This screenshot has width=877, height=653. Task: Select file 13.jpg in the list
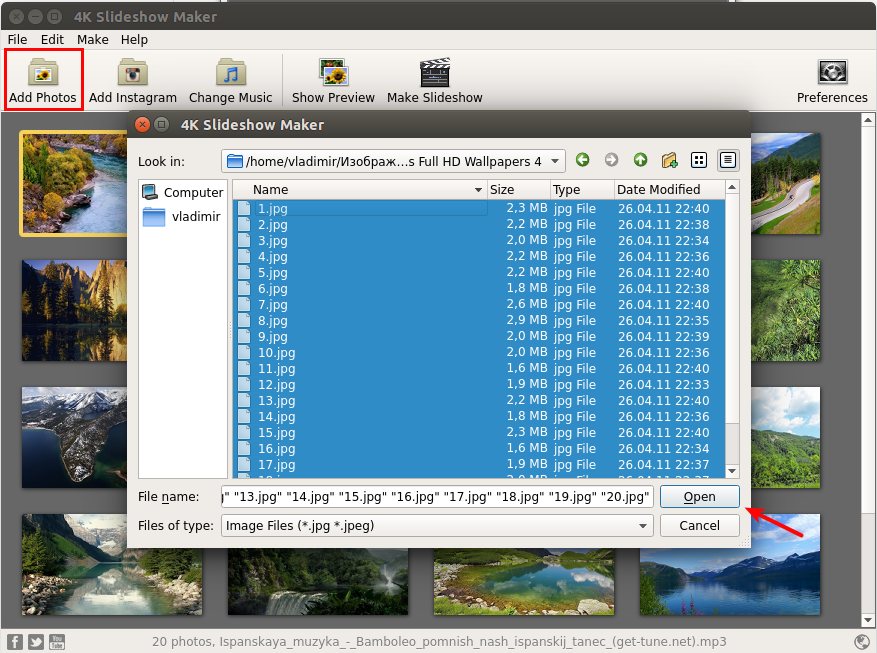(x=479, y=401)
